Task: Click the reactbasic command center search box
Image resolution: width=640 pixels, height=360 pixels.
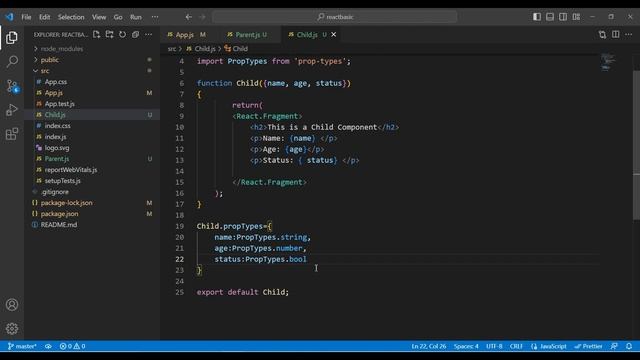Action: [335, 17]
